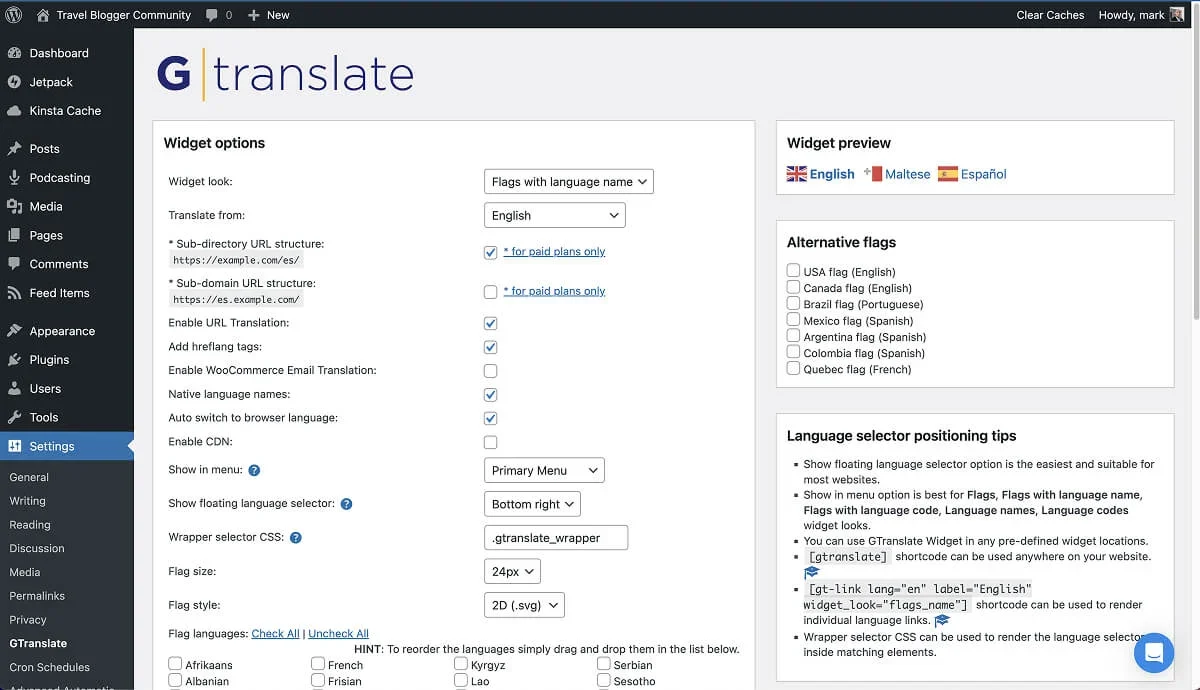The image size is (1200, 690).
Task: Toggle Enable URL Translation checkbox
Action: [490, 323]
